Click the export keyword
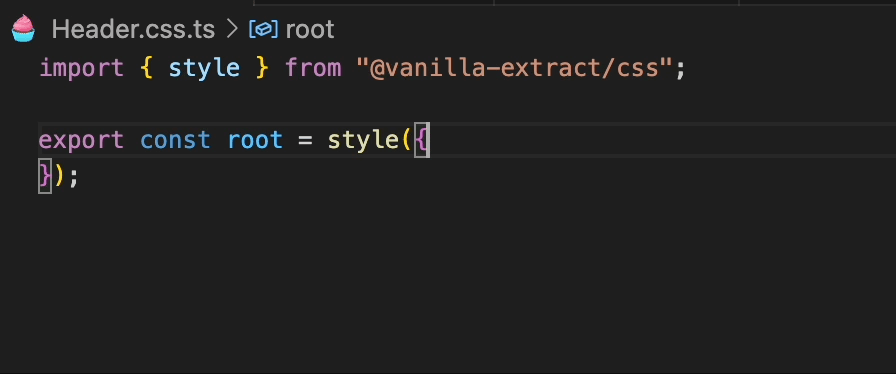 tap(81, 140)
